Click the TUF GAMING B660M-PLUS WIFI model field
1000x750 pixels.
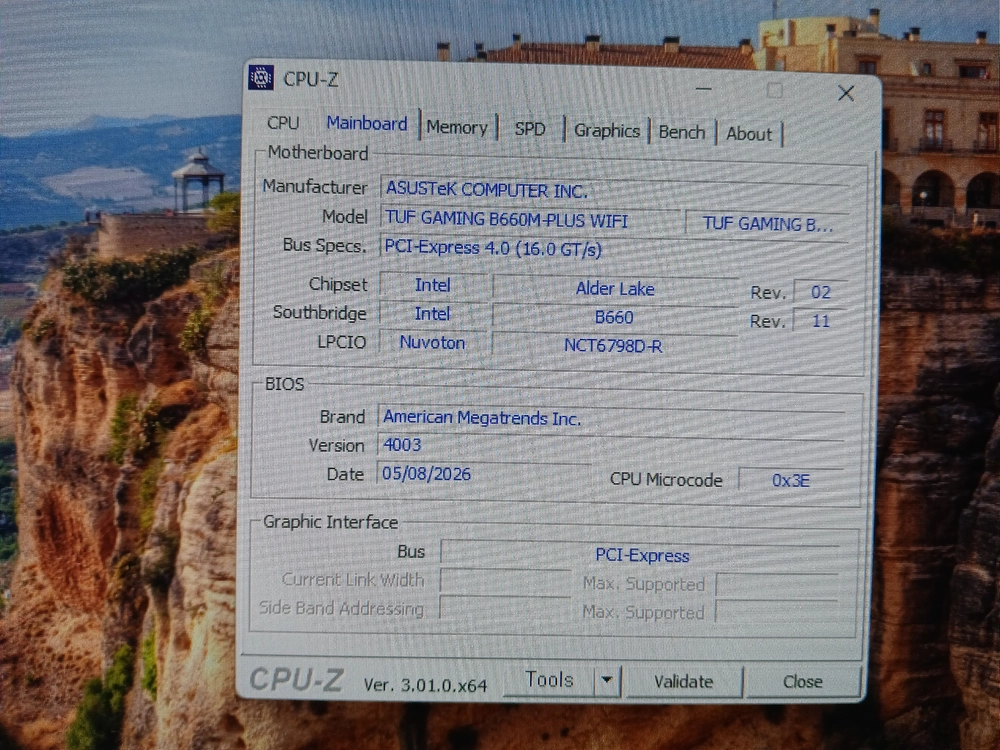(x=530, y=221)
